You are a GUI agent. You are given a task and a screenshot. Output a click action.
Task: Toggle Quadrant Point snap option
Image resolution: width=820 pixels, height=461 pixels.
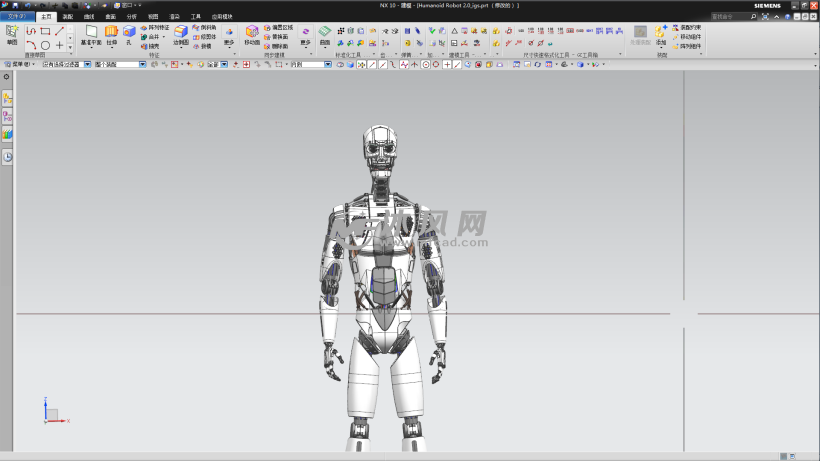(x=436, y=65)
